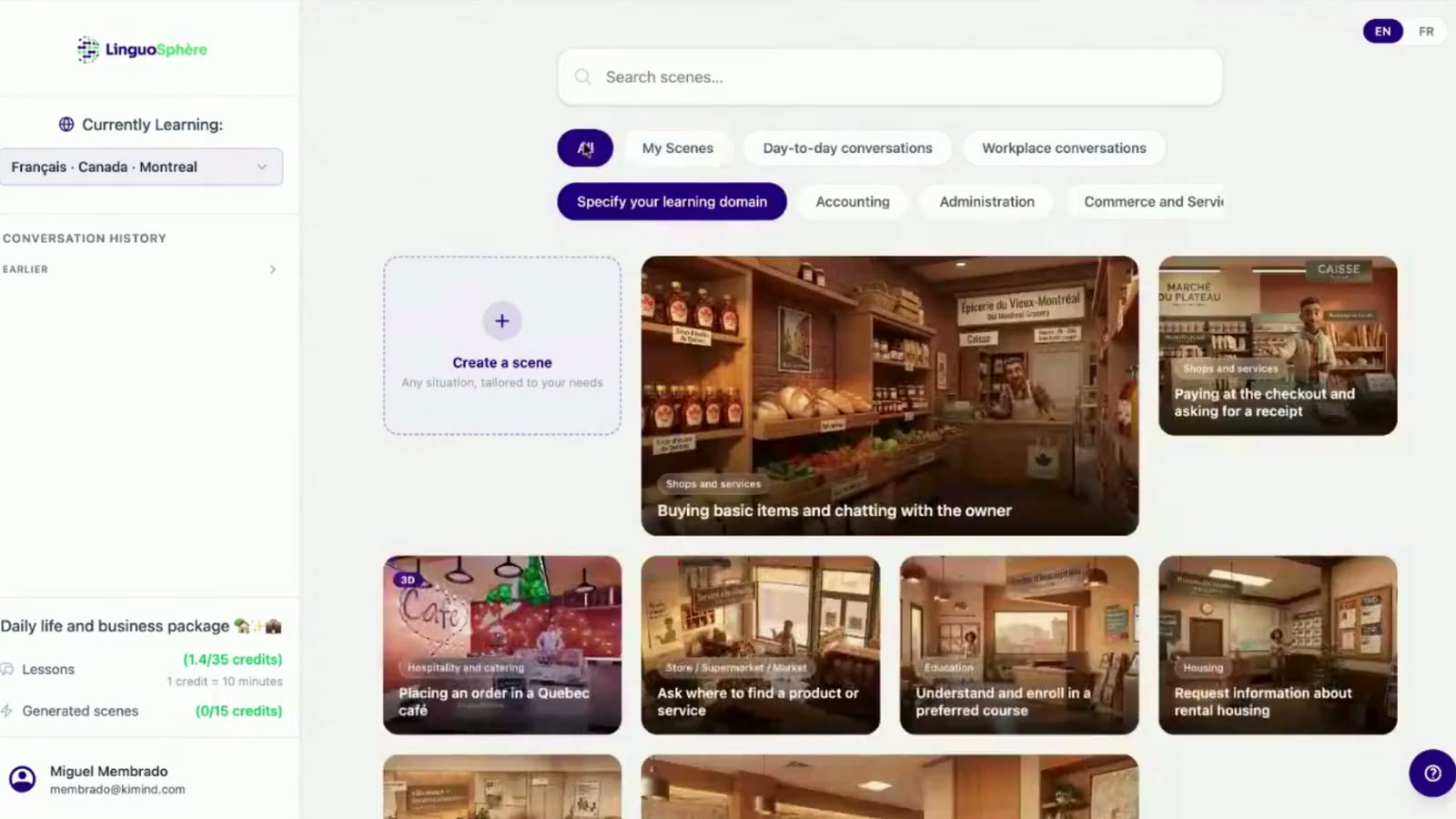Click the globe icon beside Currently Learning

66,125
